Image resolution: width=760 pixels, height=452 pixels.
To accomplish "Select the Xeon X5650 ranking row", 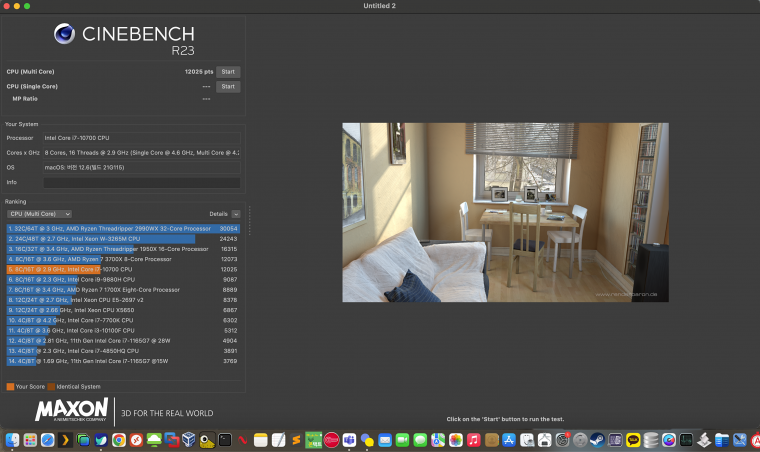I will pos(123,310).
